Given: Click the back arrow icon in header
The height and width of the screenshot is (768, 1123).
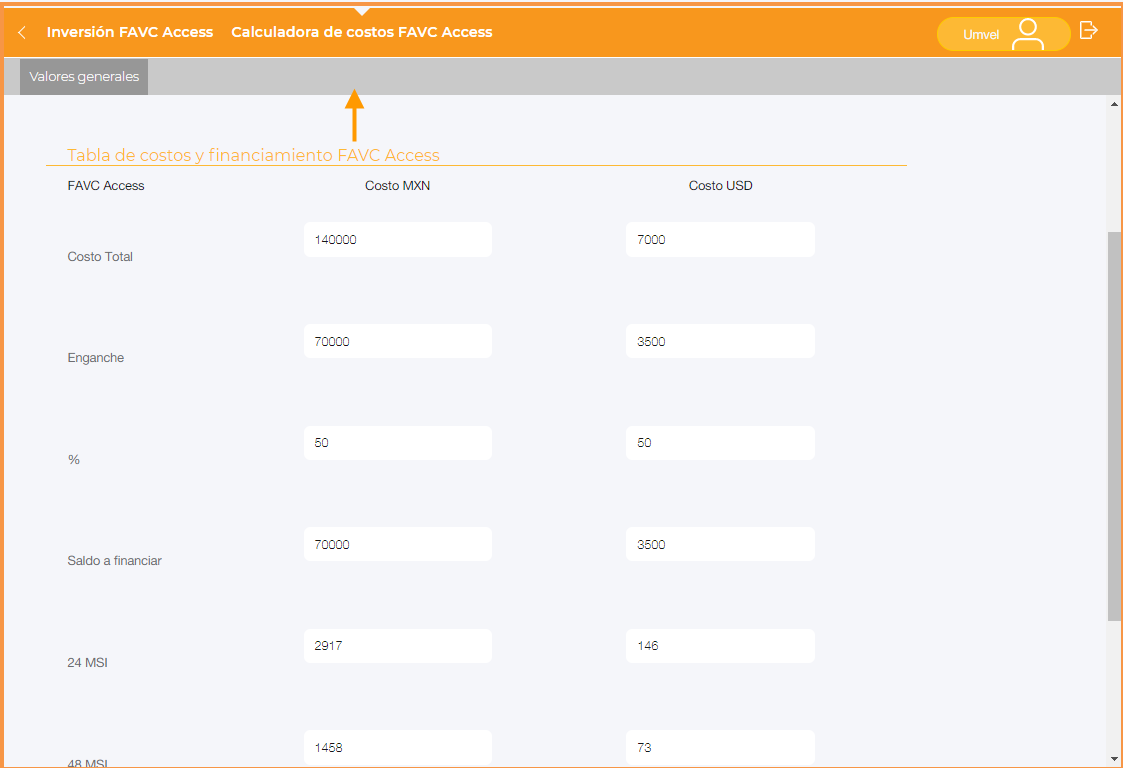Looking at the screenshot, I should click(22, 32).
